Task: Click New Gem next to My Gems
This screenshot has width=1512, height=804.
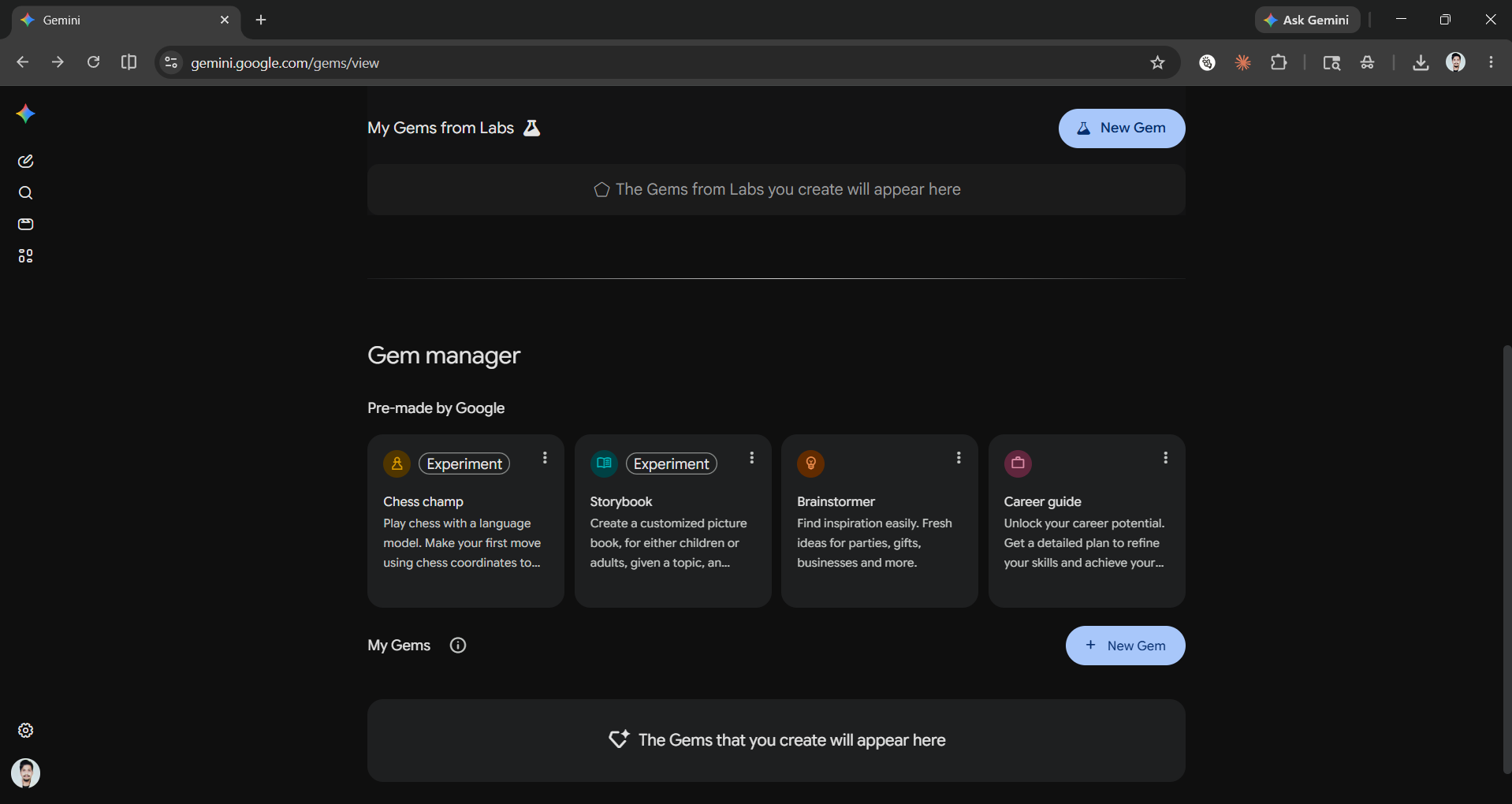Action: (x=1126, y=646)
